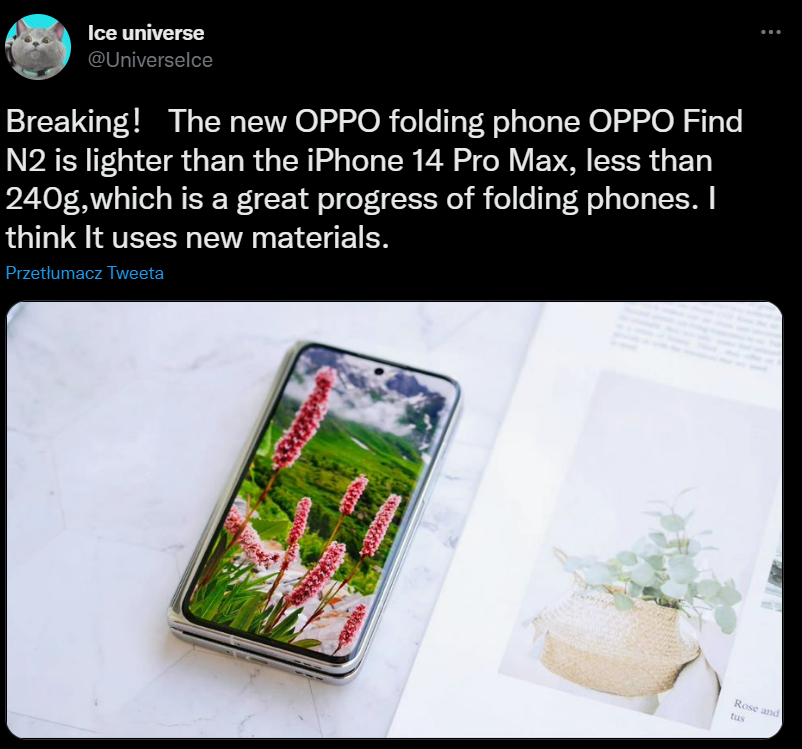This screenshot has height=749, width=802.
Task: Click the 240g weight text
Action: click(43, 200)
